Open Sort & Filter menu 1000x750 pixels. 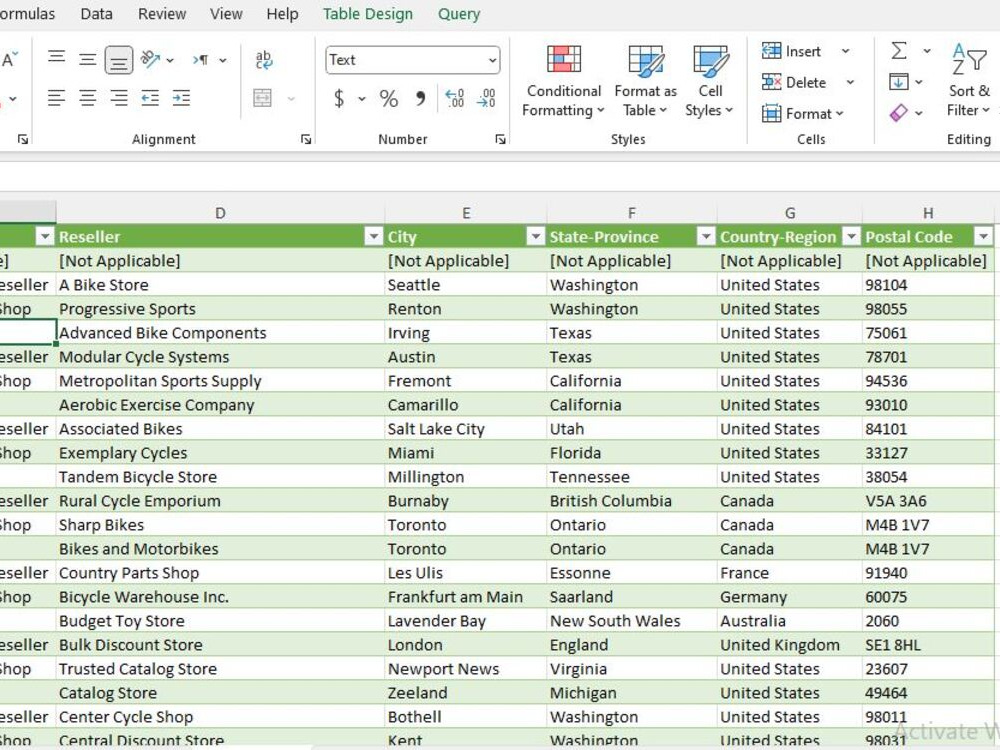968,81
